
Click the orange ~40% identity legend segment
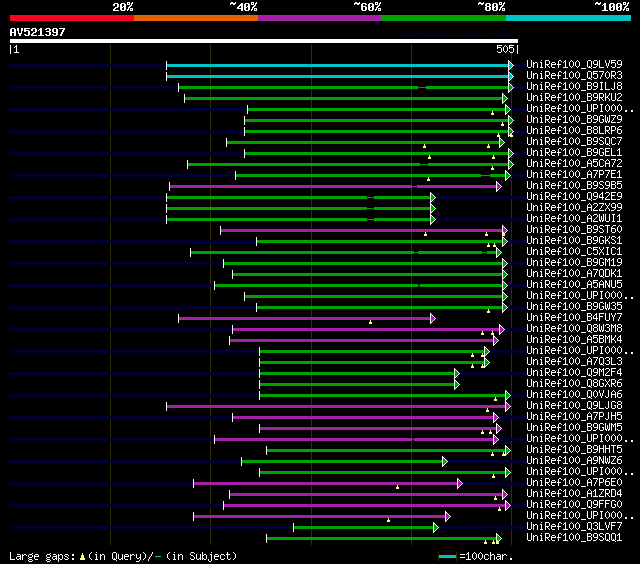(196, 18)
